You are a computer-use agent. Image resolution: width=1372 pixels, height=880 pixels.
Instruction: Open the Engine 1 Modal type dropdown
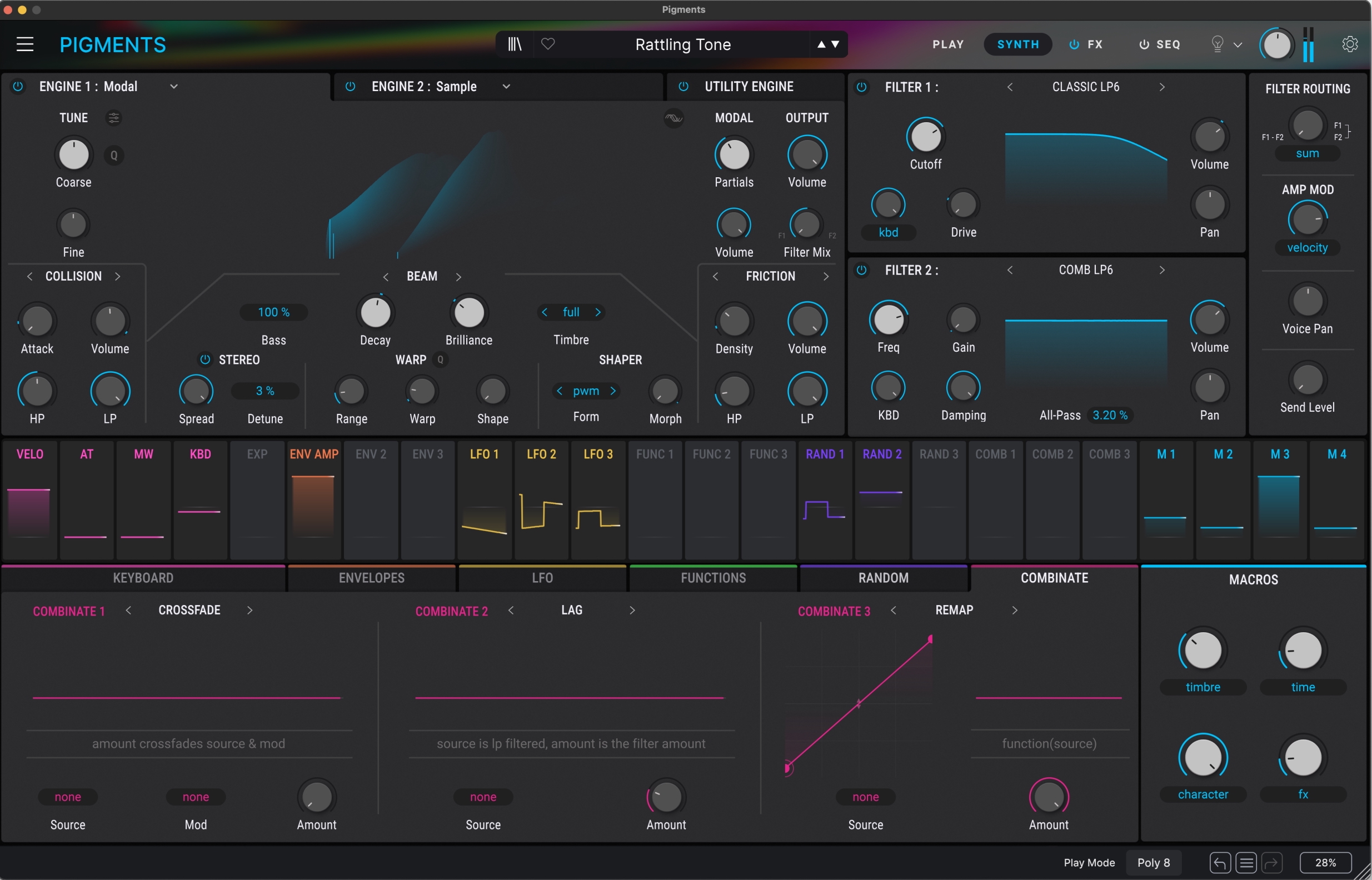(174, 86)
